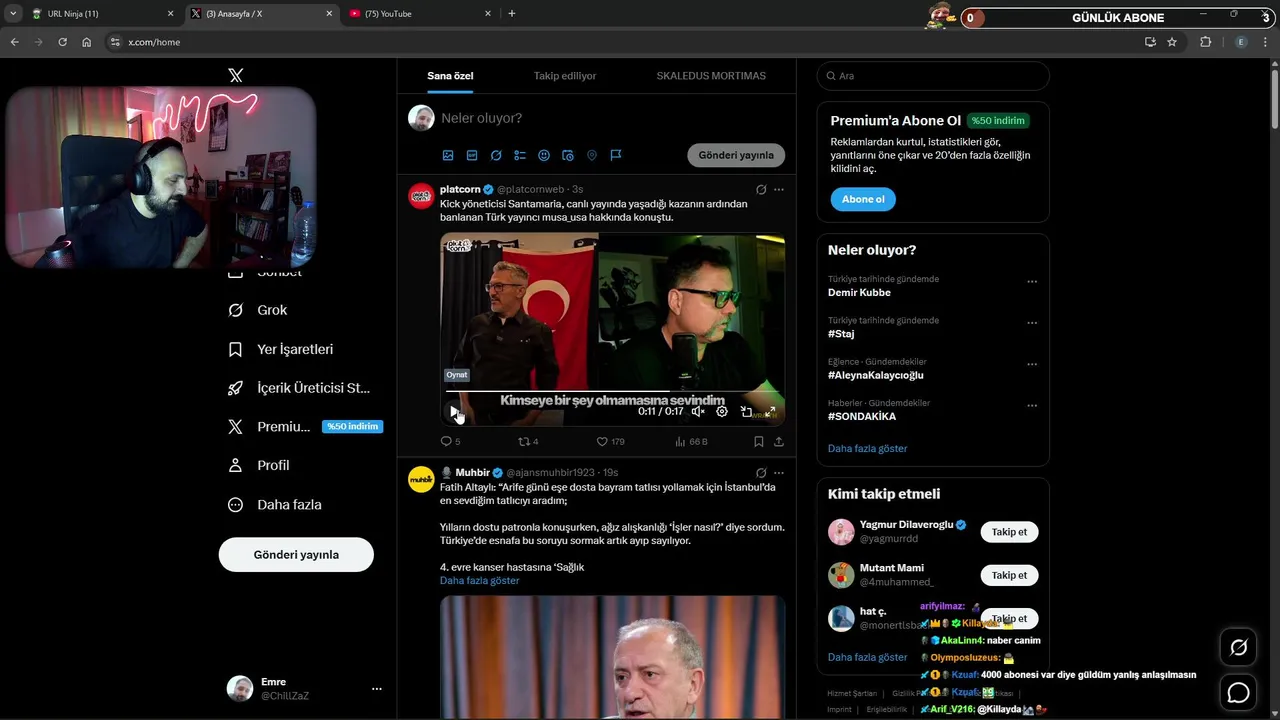1280x720 pixels.
Task: Schedule the post with the calendar icon
Action: [x=568, y=155]
